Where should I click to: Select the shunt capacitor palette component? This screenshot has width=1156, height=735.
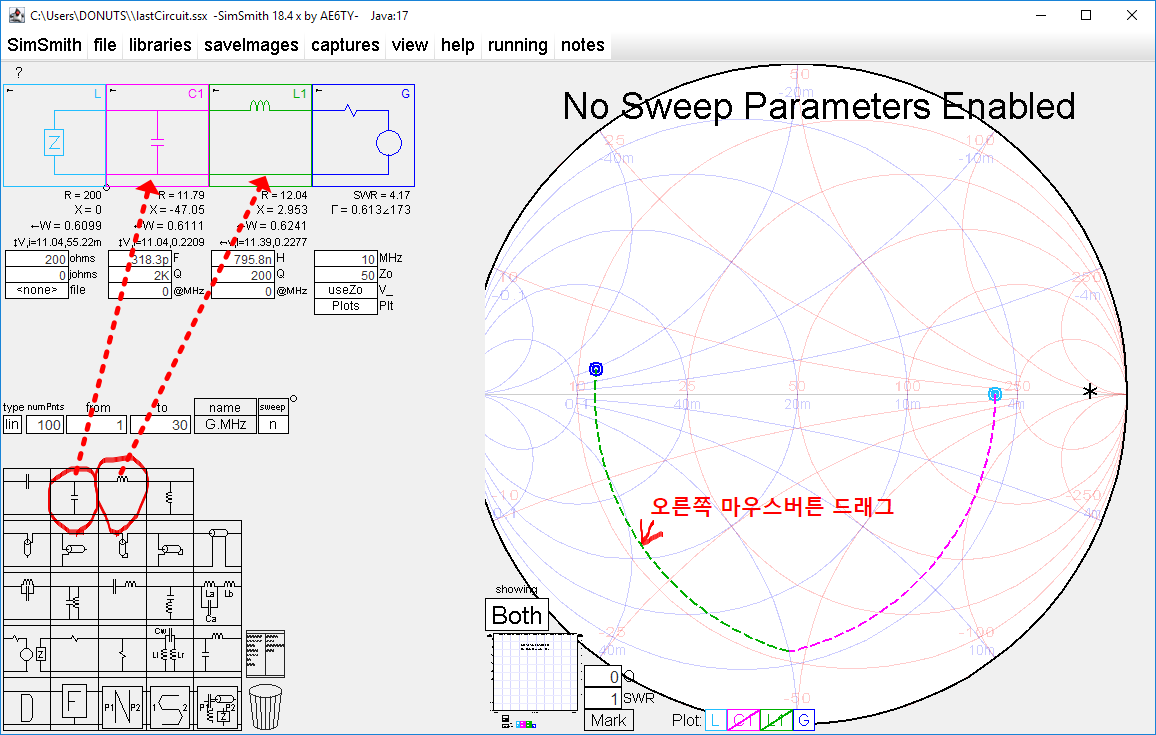[74, 492]
